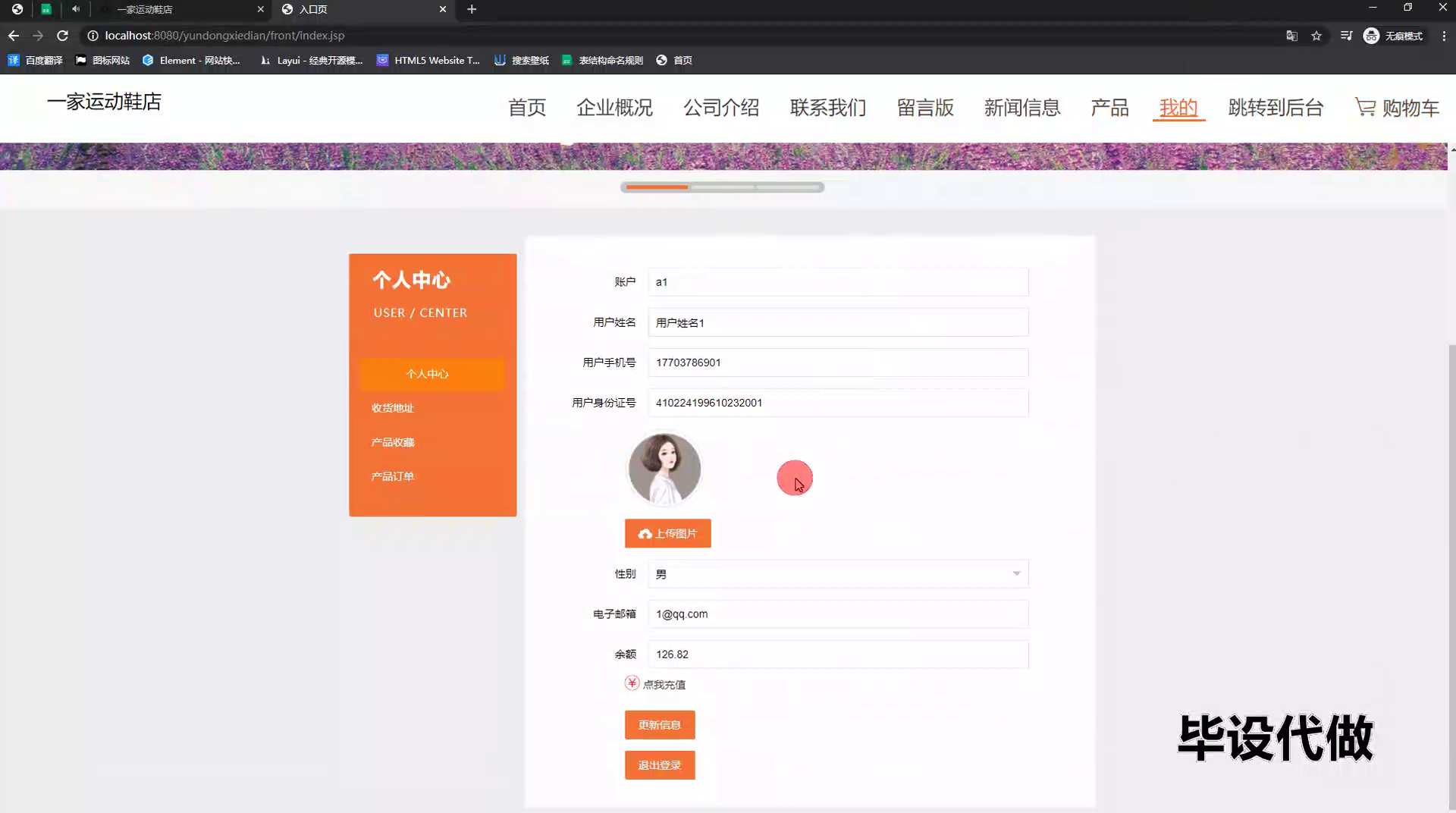Image resolution: width=1456 pixels, height=813 pixels.
Task: Click the 余额 input field
Action: (x=838, y=654)
